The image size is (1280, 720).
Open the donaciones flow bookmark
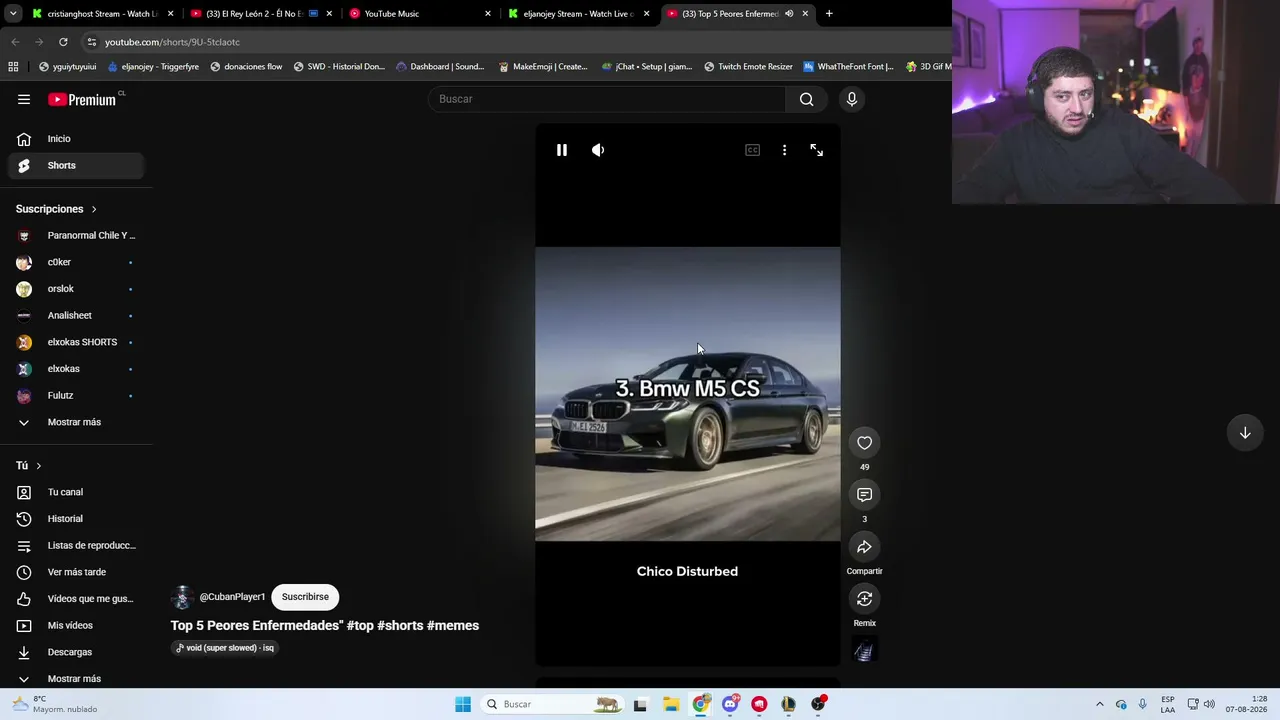tap(246, 67)
